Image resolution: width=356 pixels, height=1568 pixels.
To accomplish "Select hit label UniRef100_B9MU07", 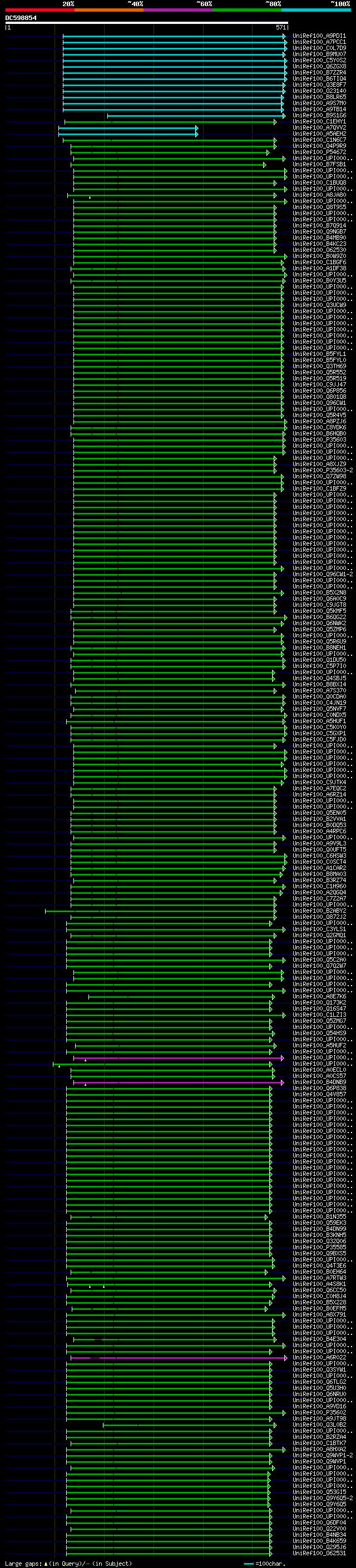I will click(x=319, y=54).
